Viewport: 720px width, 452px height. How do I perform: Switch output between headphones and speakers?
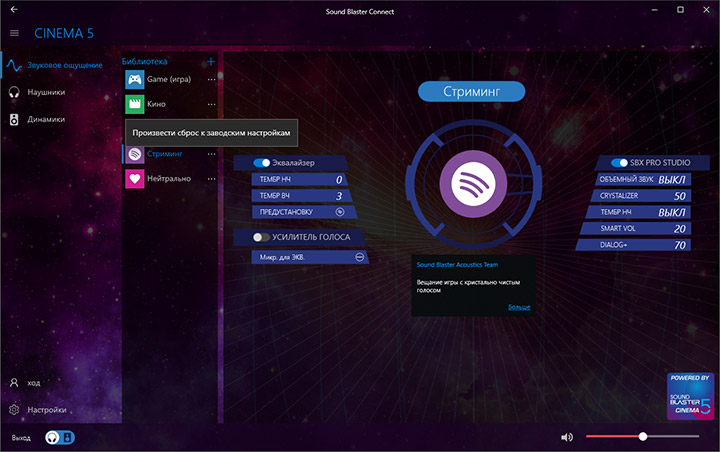[60, 437]
